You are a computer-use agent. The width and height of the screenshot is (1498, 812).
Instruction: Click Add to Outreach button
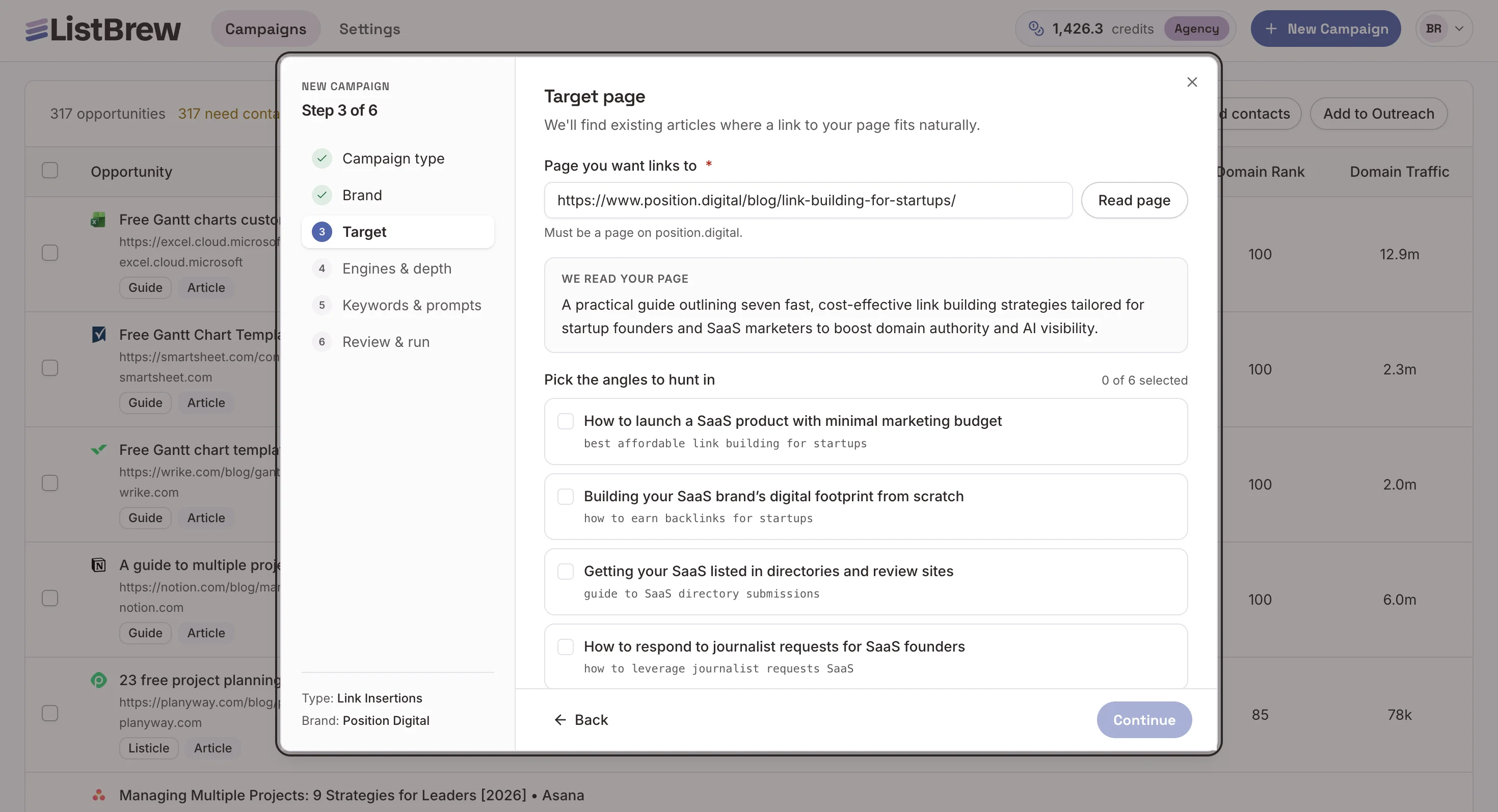pyautogui.click(x=1379, y=113)
